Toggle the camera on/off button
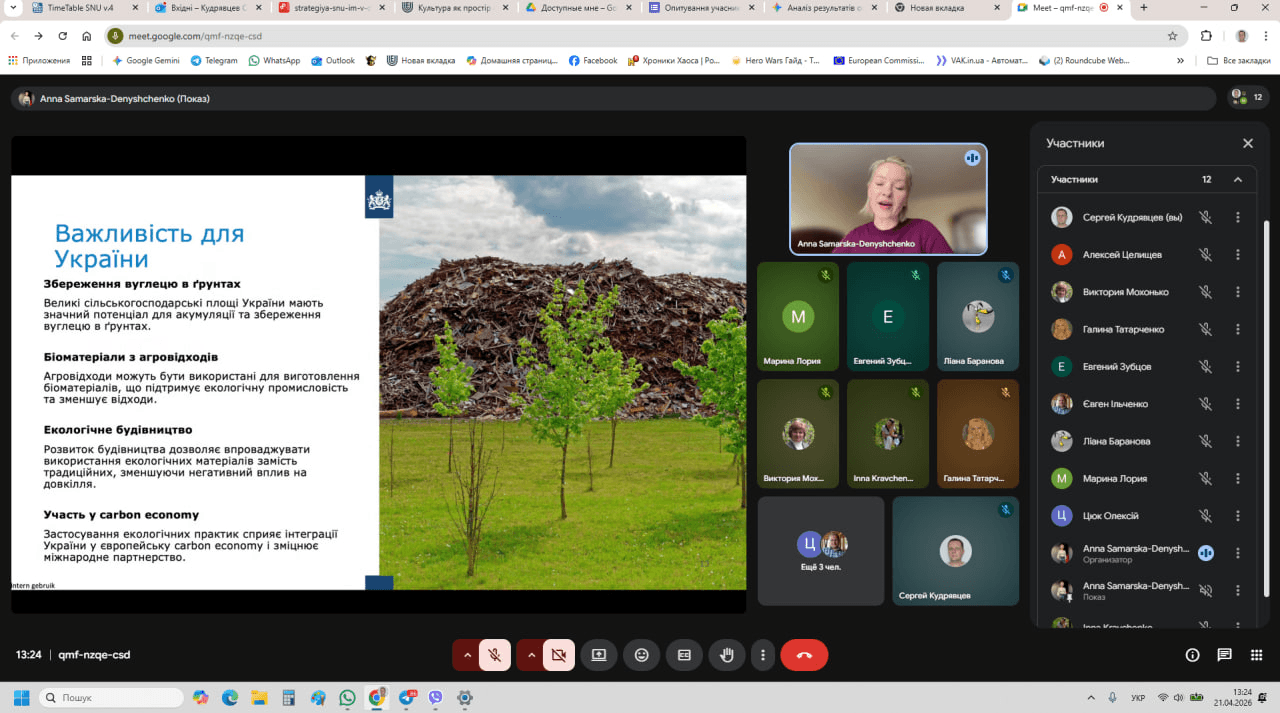 pyautogui.click(x=559, y=655)
